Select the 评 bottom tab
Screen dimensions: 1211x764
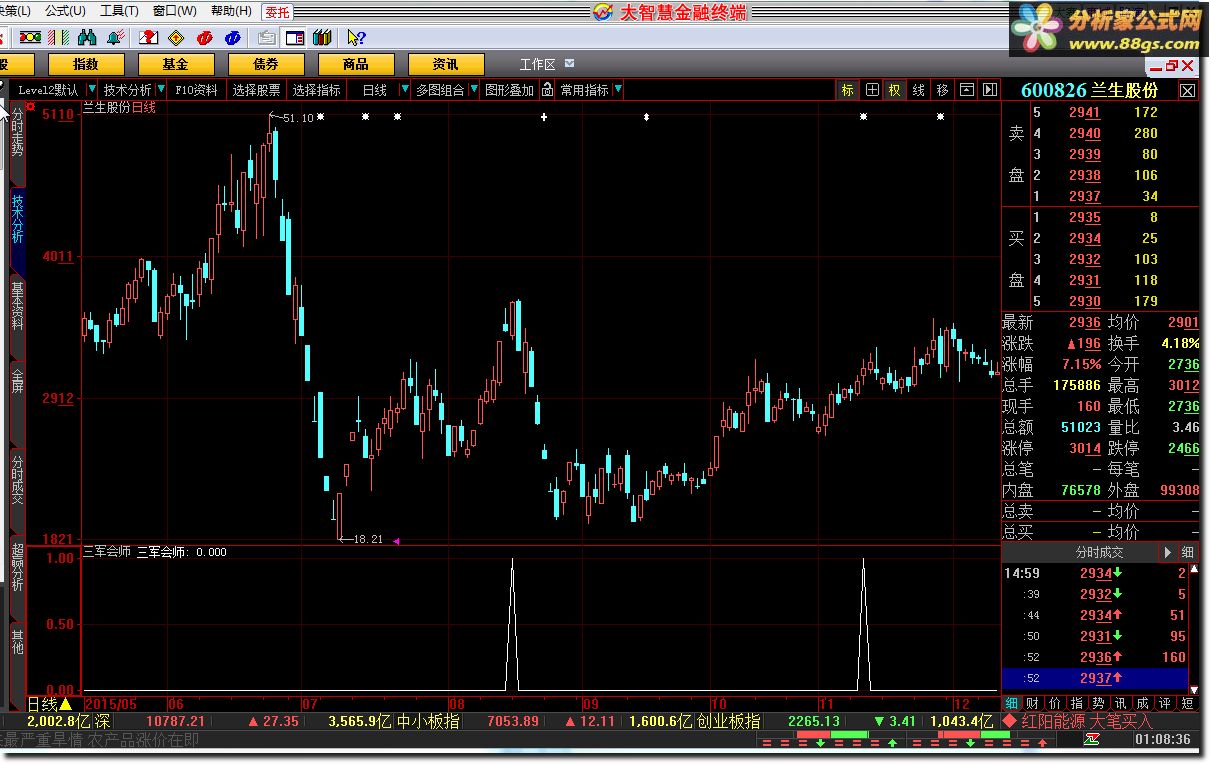pyautogui.click(x=1164, y=704)
